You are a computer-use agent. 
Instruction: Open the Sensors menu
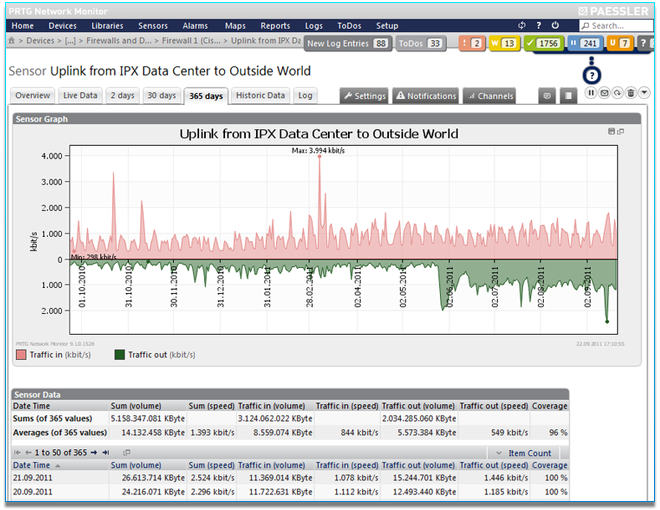[x=153, y=25]
